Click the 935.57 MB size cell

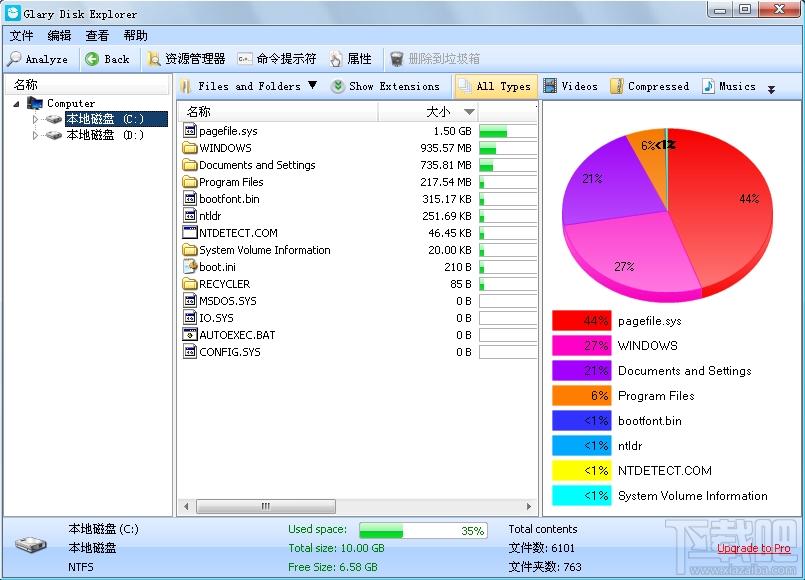pyautogui.click(x=446, y=148)
